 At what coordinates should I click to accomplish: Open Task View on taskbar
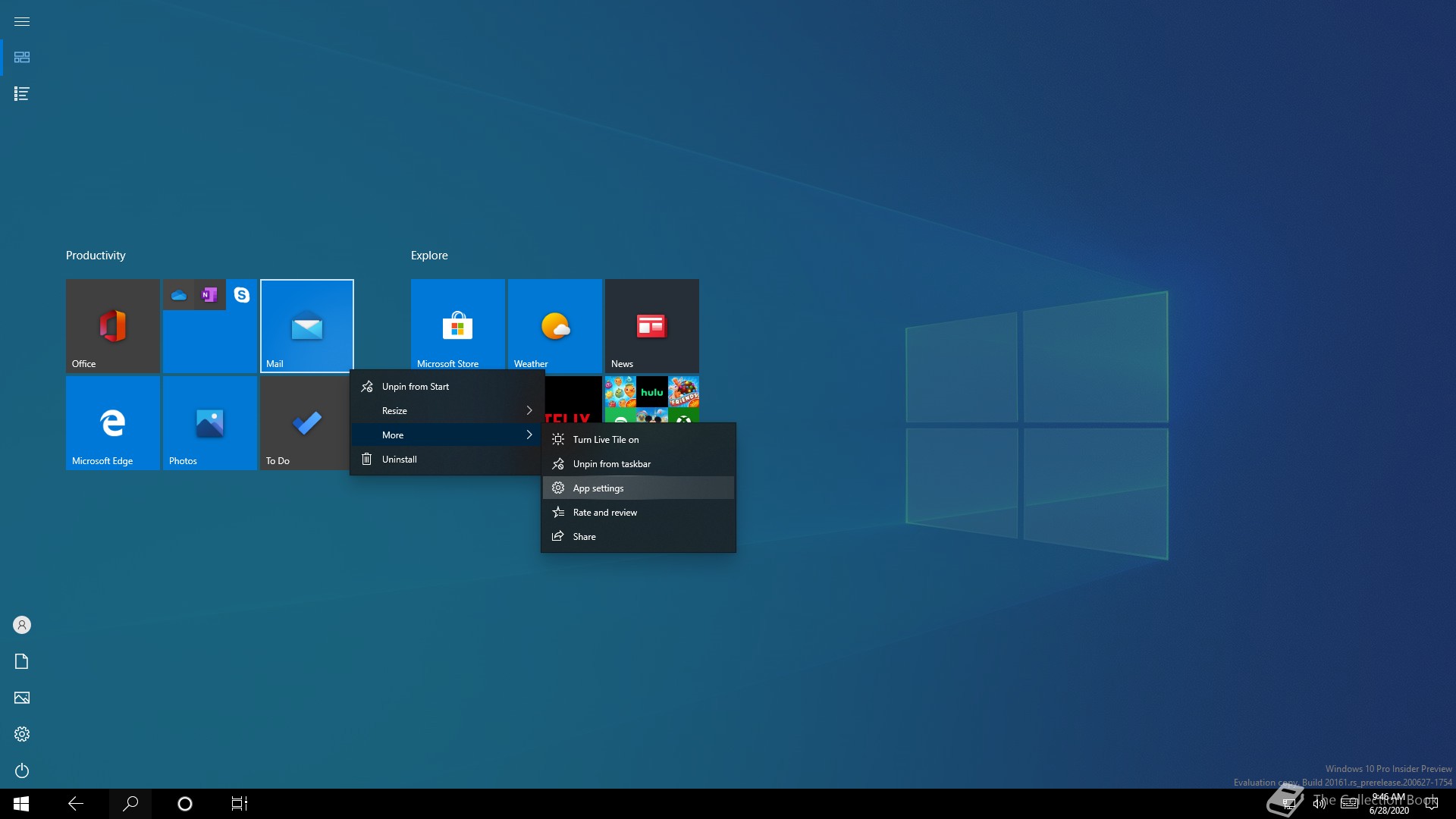point(240,804)
